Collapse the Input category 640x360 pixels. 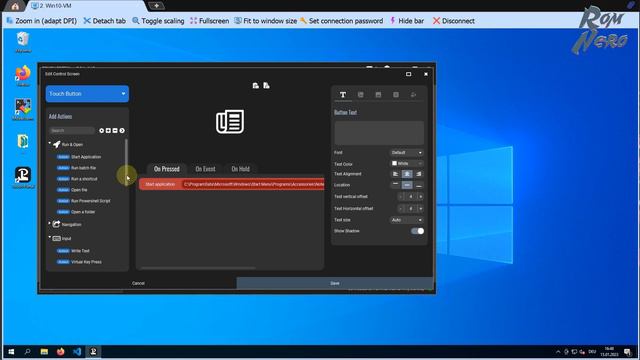[x=50, y=238]
